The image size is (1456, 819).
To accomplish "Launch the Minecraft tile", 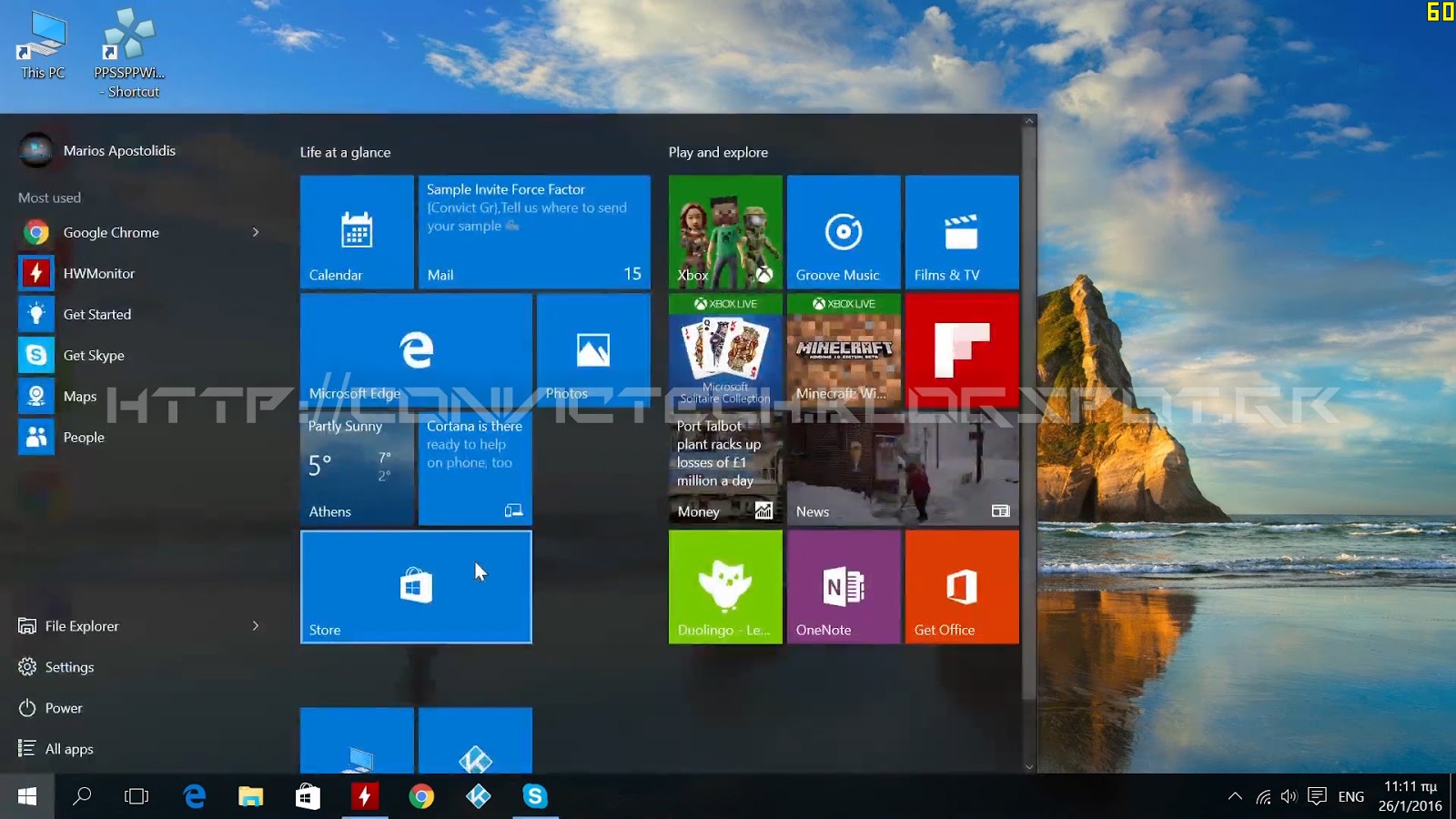I will click(844, 350).
